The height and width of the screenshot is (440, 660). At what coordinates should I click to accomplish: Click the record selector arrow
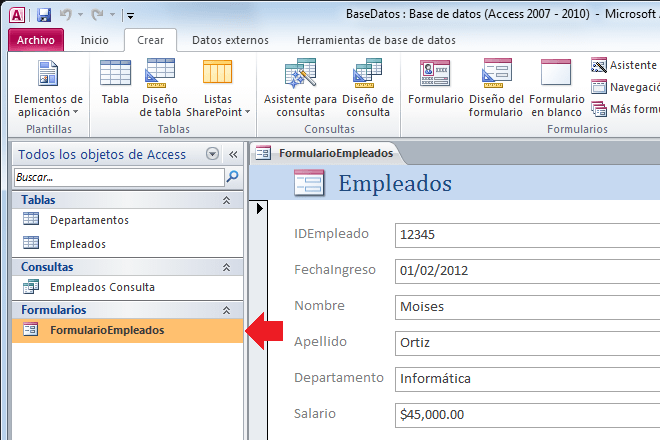pyautogui.click(x=259, y=208)
